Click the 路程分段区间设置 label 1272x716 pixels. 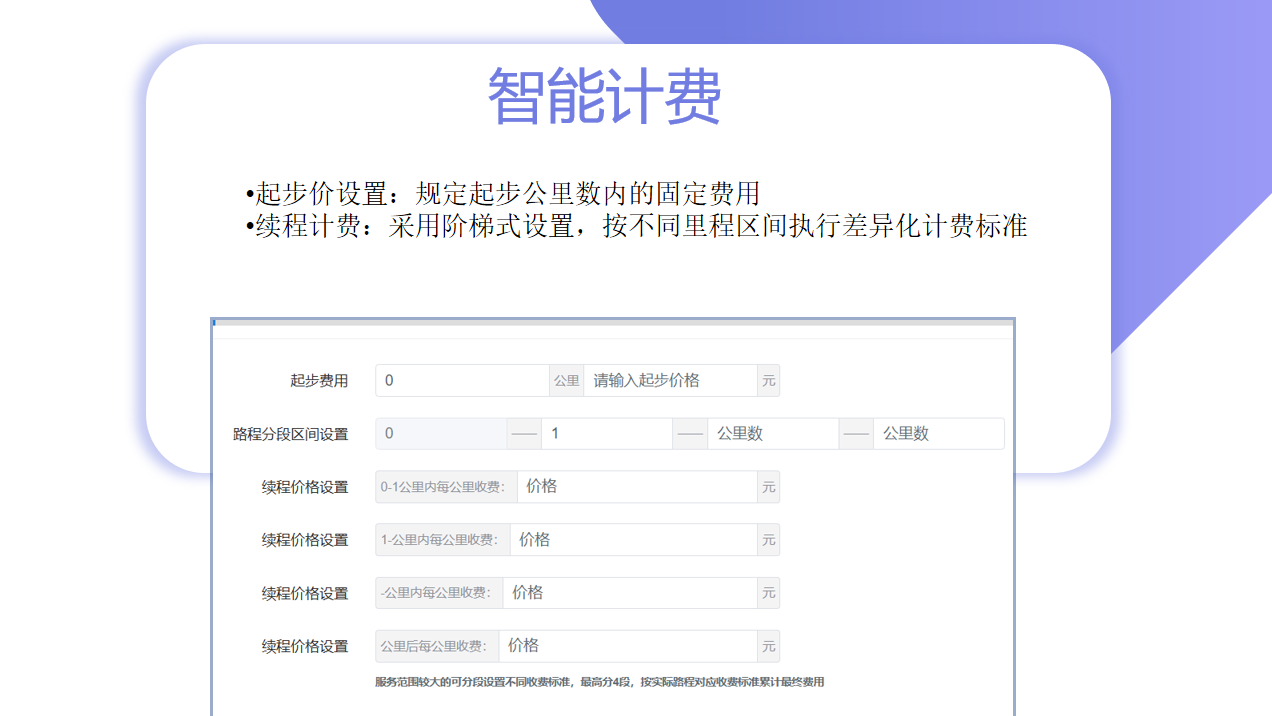pos(290,434)
